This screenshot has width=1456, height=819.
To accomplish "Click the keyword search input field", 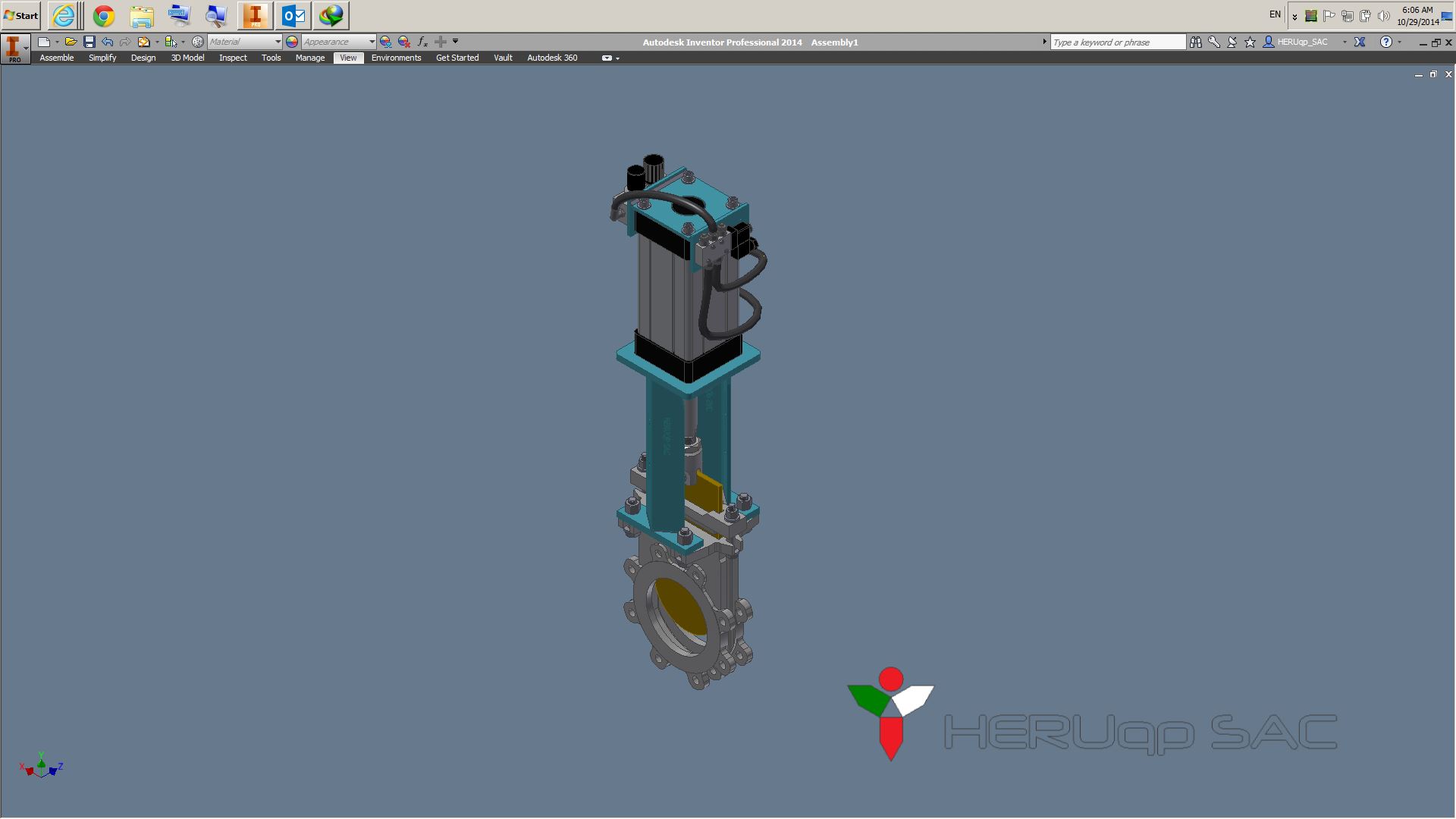I will [x=1117, y=42].
